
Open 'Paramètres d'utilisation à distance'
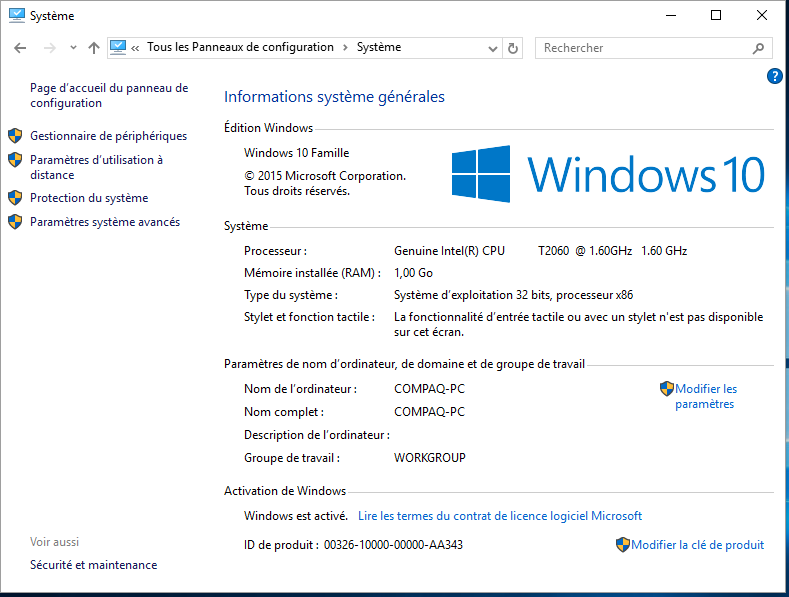point(96,167)
